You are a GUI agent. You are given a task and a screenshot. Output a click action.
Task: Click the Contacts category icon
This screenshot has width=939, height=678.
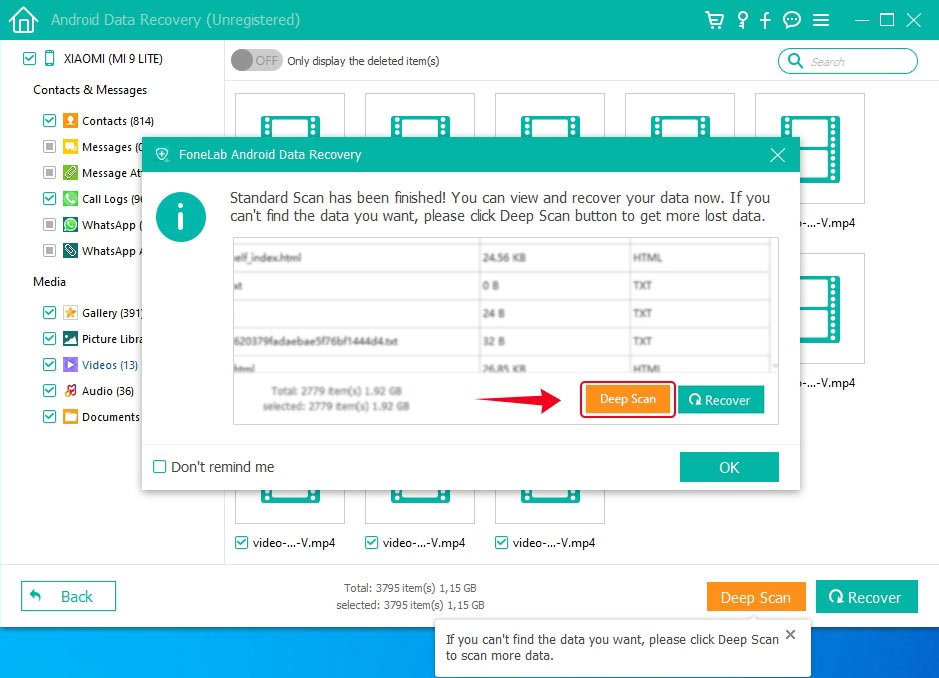coord(71,120)
